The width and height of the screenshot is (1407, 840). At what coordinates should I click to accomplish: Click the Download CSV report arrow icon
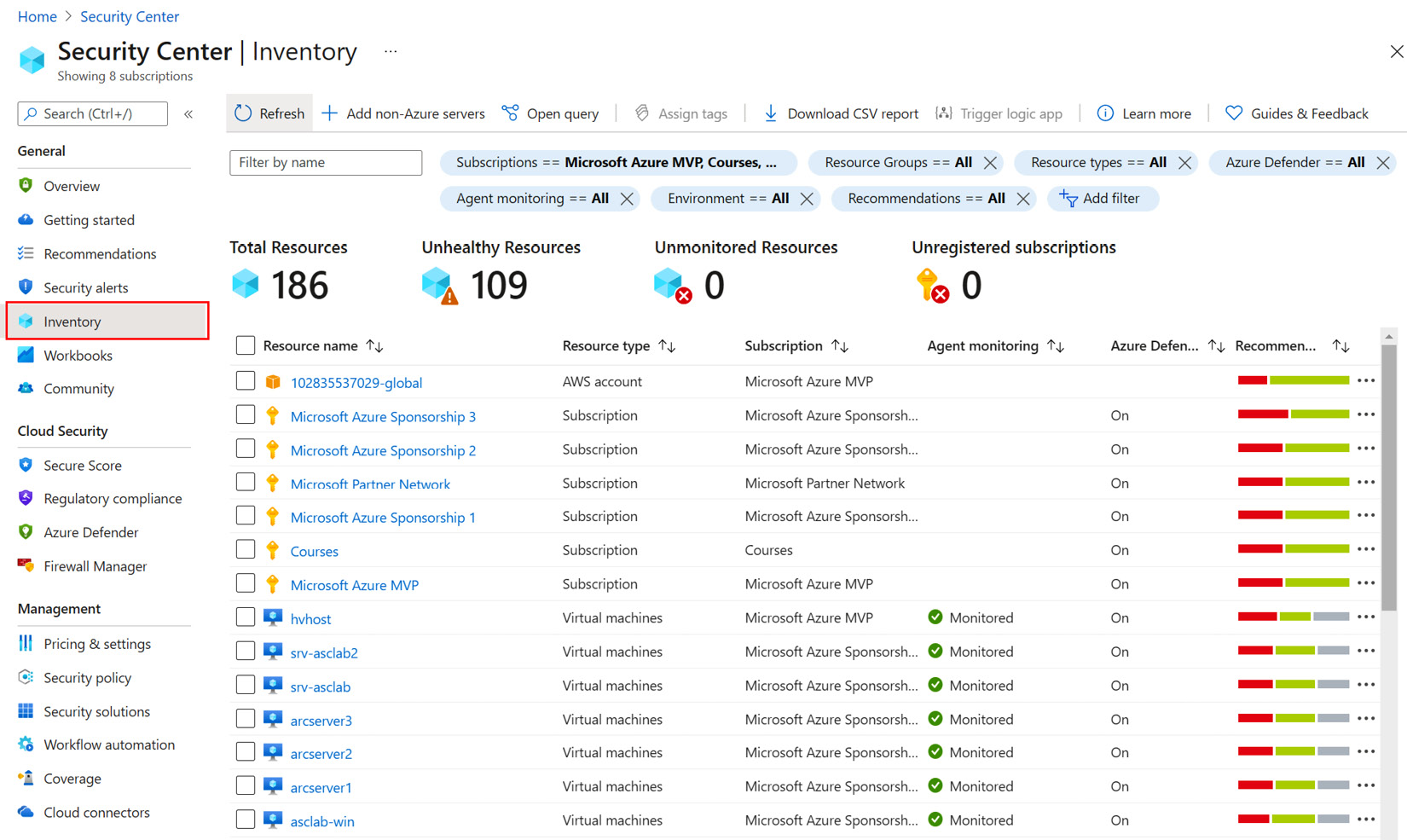(x=770, y=113)
